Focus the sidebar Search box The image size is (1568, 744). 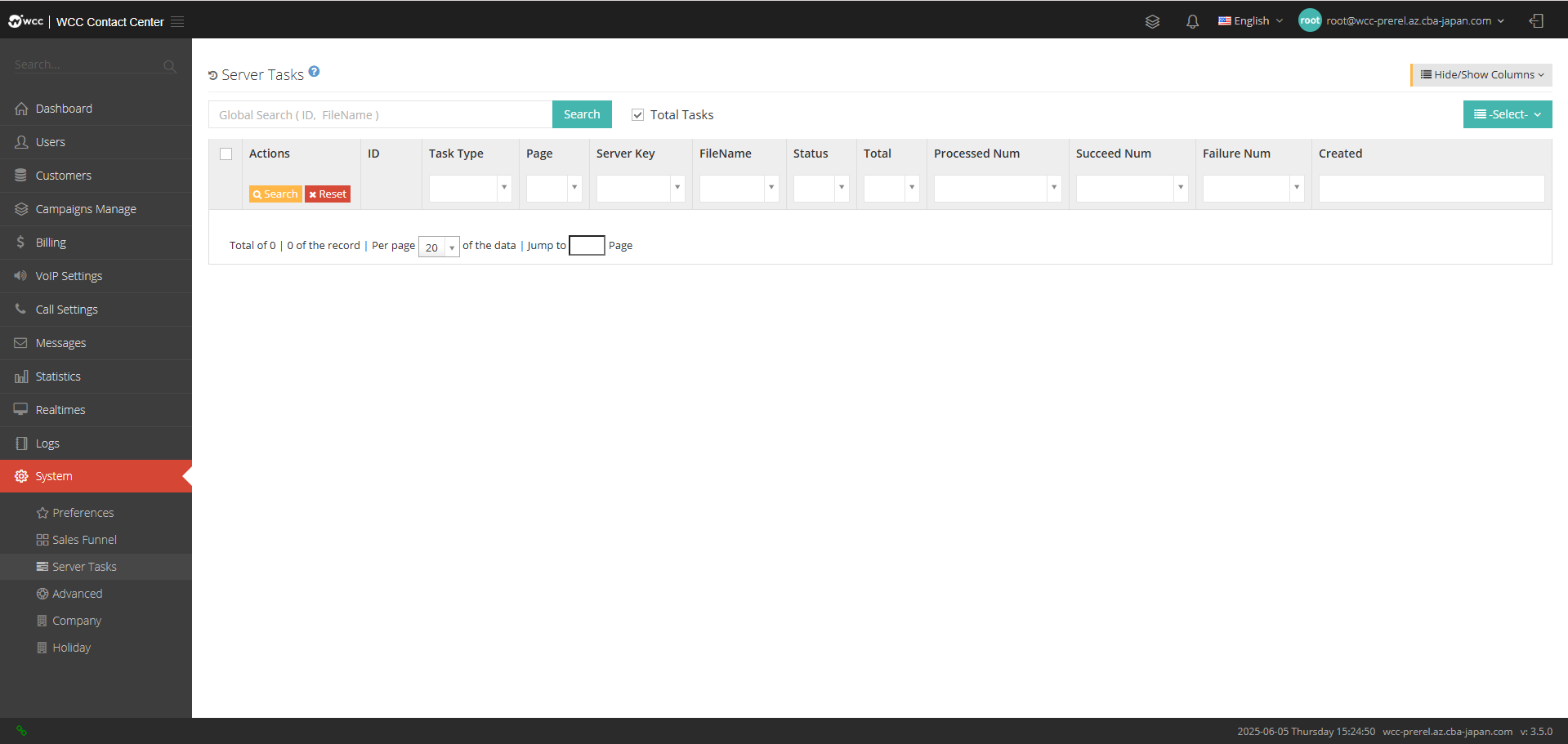click(87, 65)
